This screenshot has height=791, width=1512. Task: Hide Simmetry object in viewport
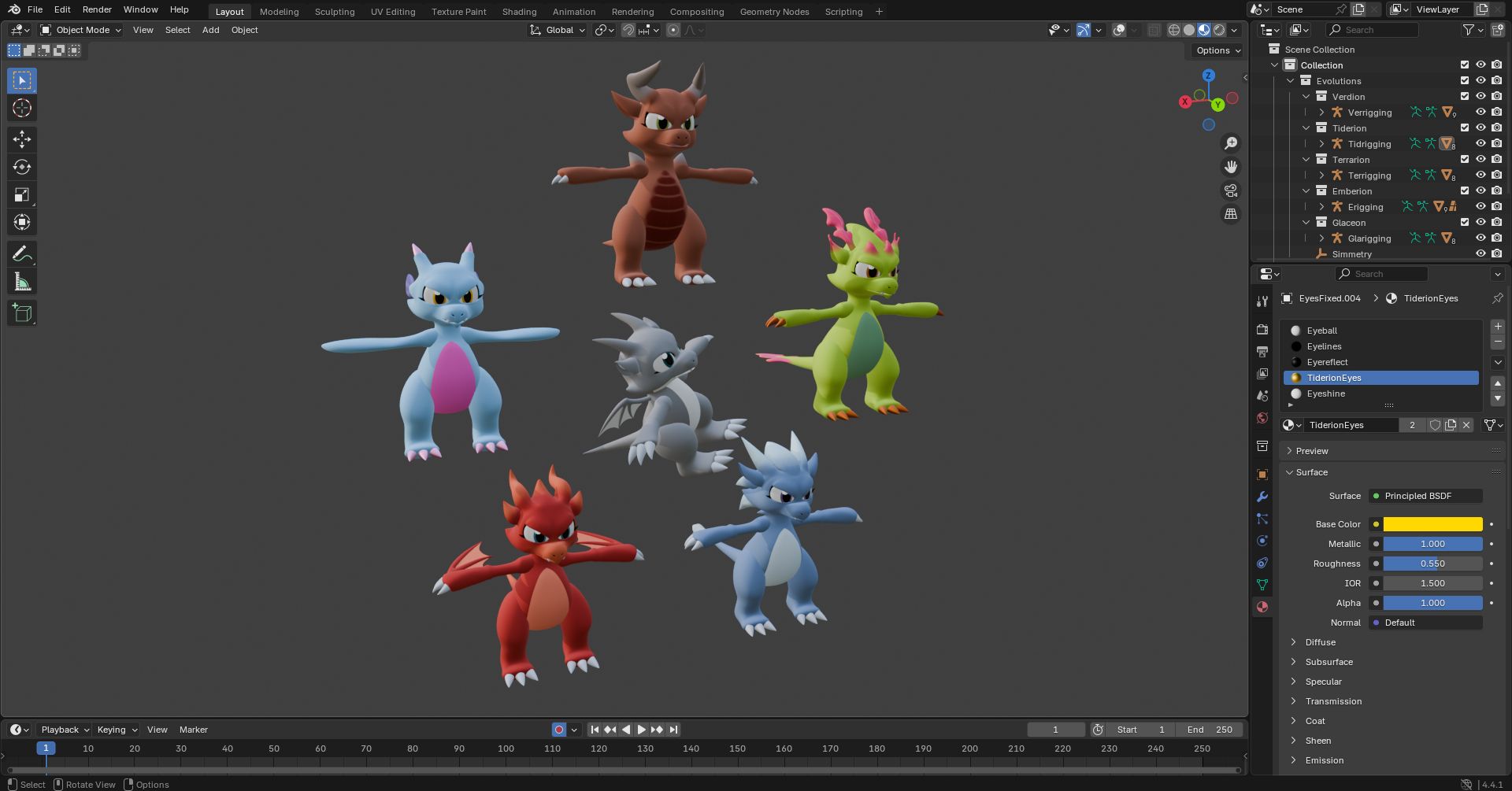[1480, 254]
